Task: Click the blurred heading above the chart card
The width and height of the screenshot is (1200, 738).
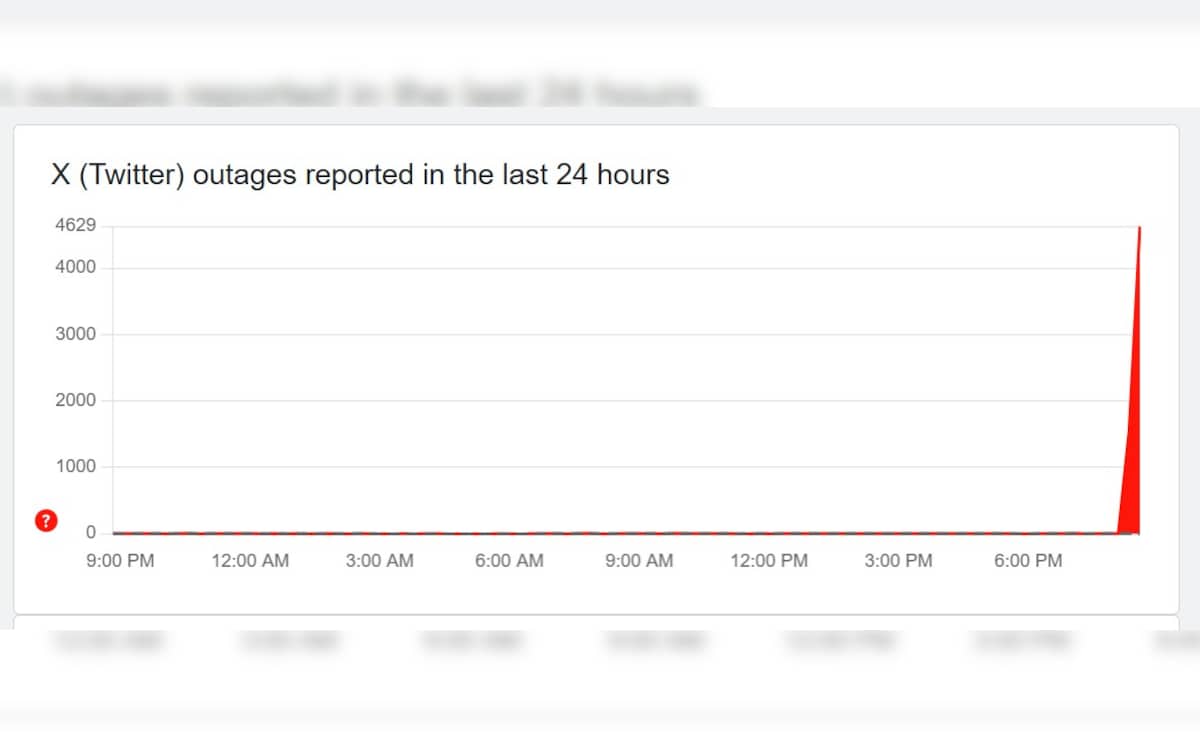Action: tap(350, 94)
